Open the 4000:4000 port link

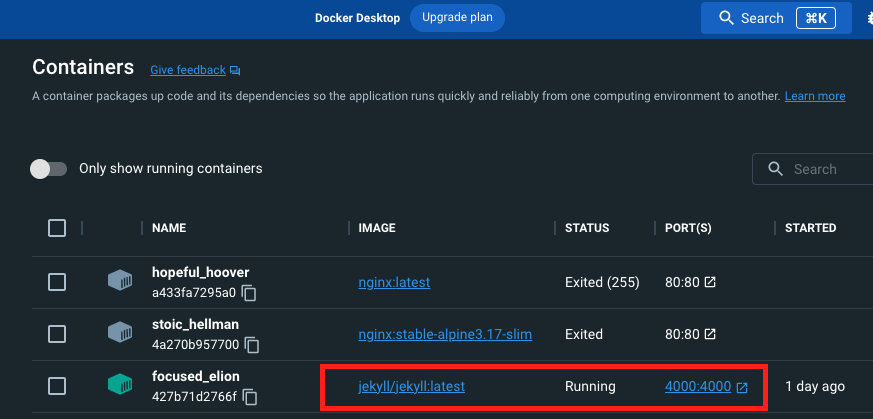(698, 386)
